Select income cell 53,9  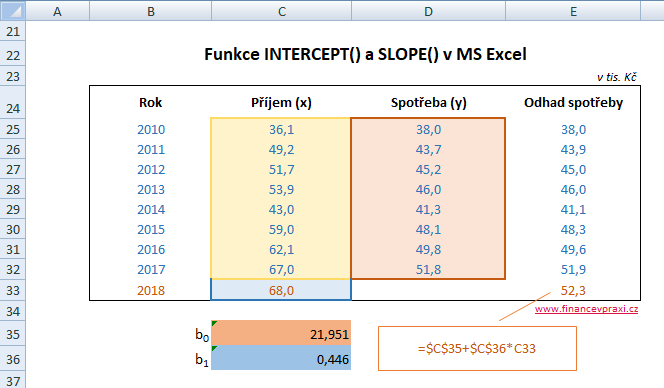pos(281,189)
